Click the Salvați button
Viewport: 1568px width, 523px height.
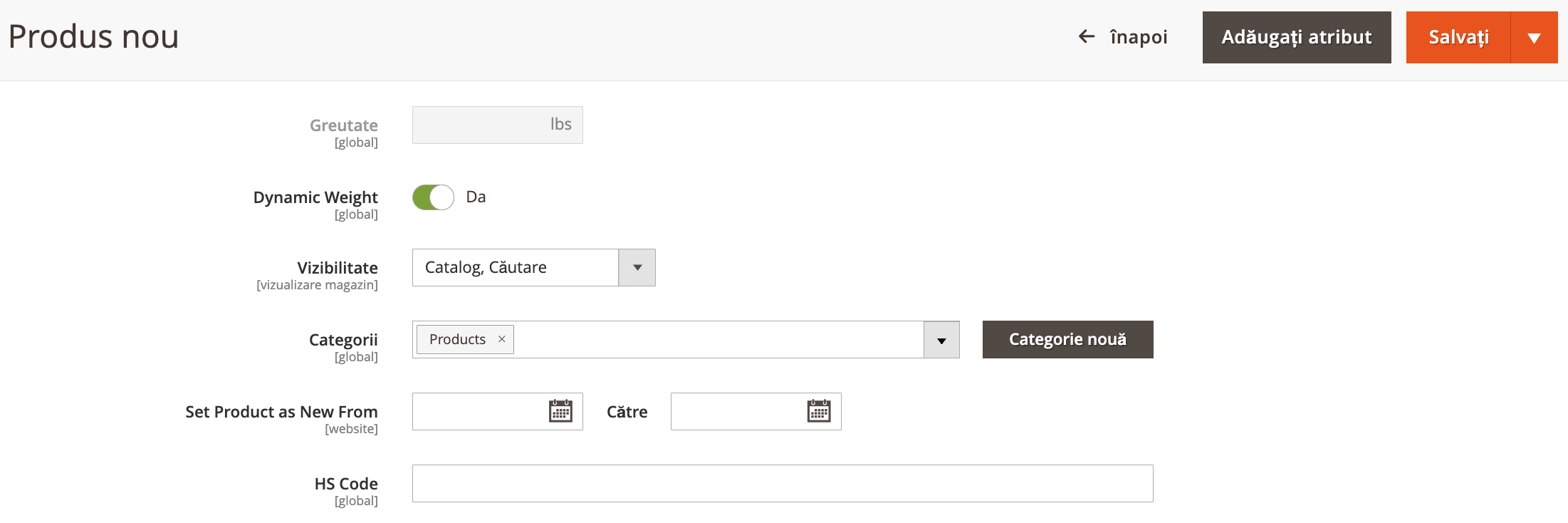tap(1458, 37)
